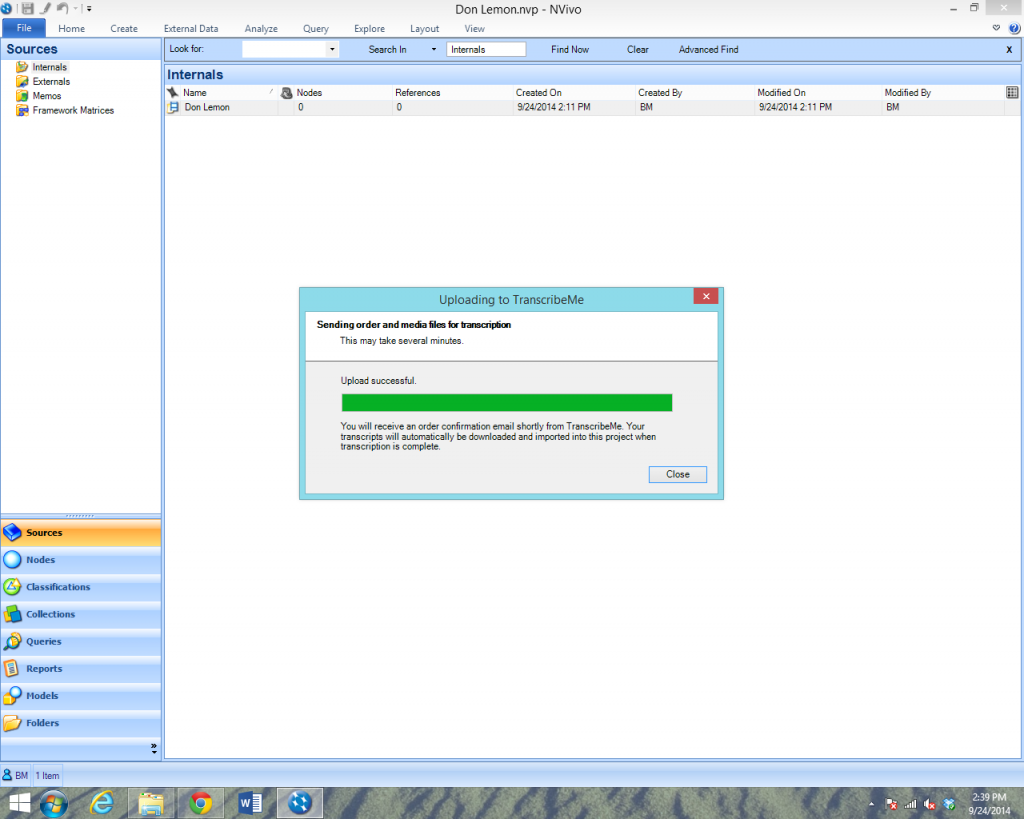Select the External Data ribbon tab

(x=191, y=29)
